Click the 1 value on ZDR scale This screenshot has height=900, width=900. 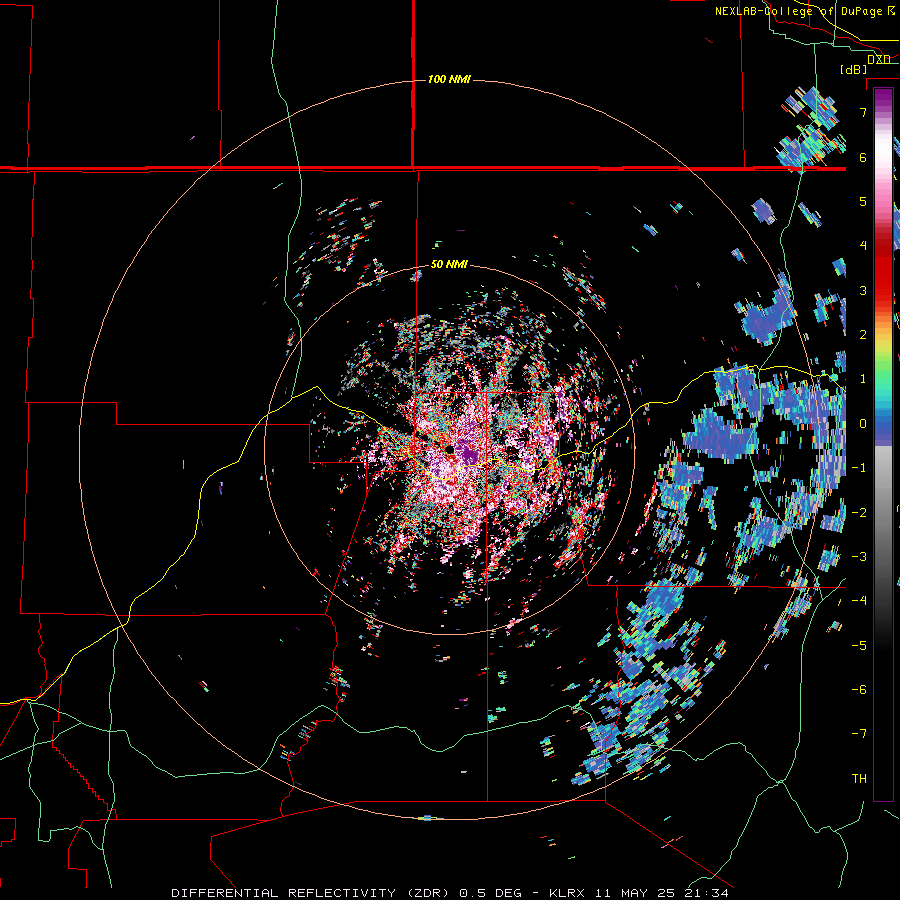(x=863, y=379)
